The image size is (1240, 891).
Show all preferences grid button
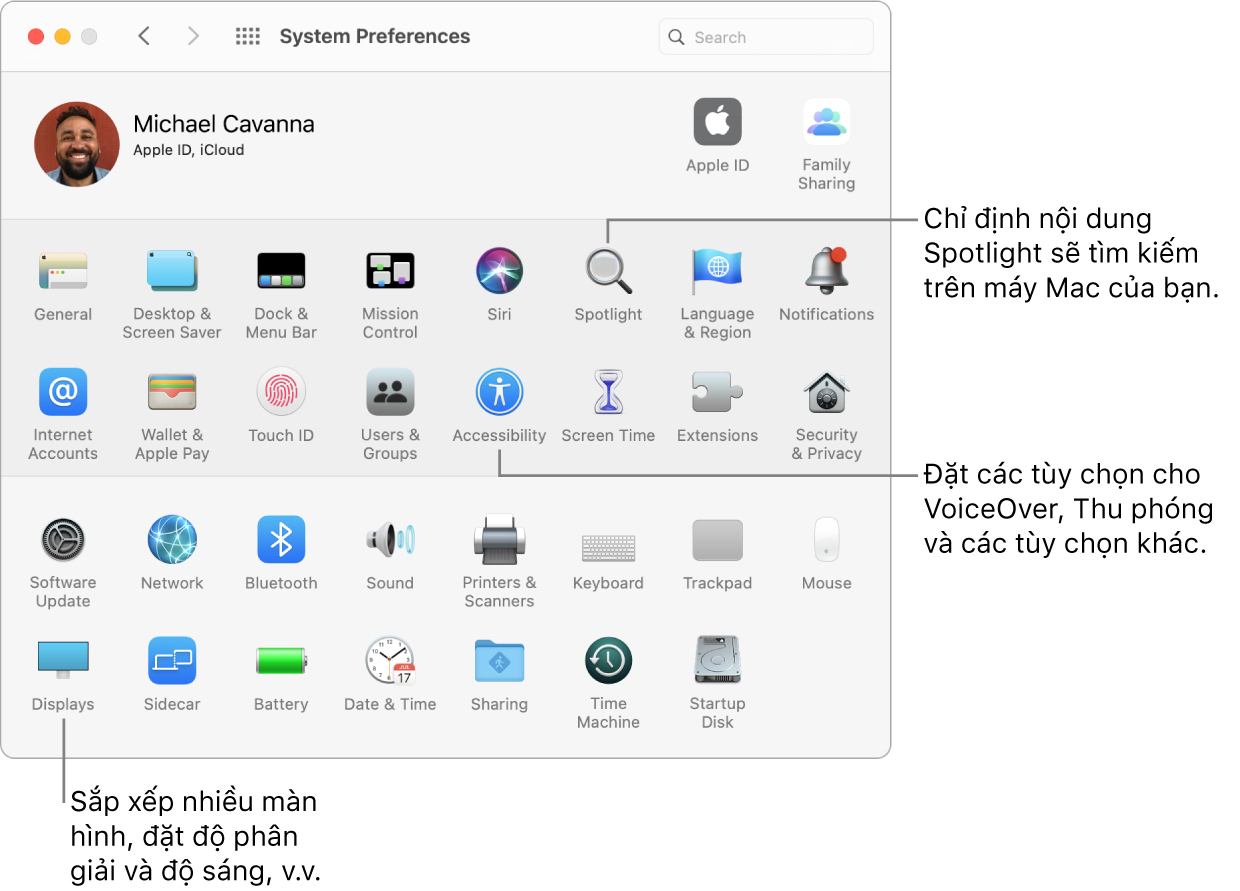pos(247,36)
